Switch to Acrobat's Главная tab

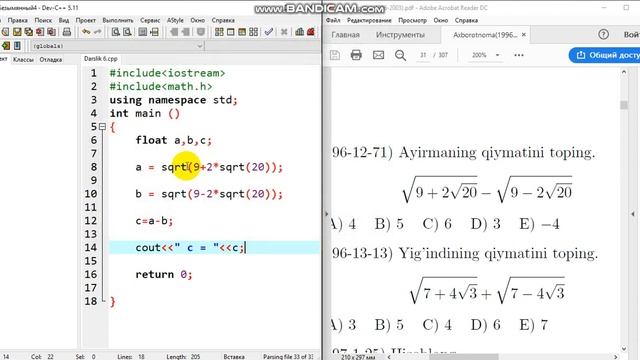345,35
